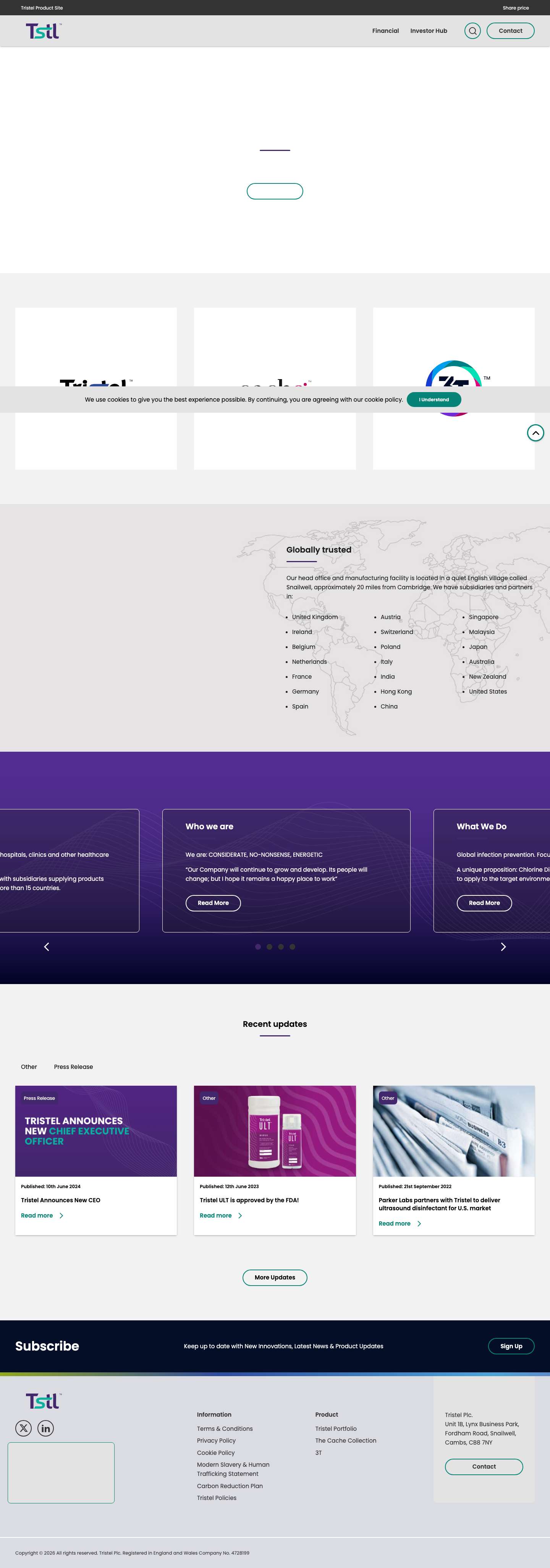Open the Tristel ULT wipes image
This screenshot has width=550, height=1568.
point(275,1131)
